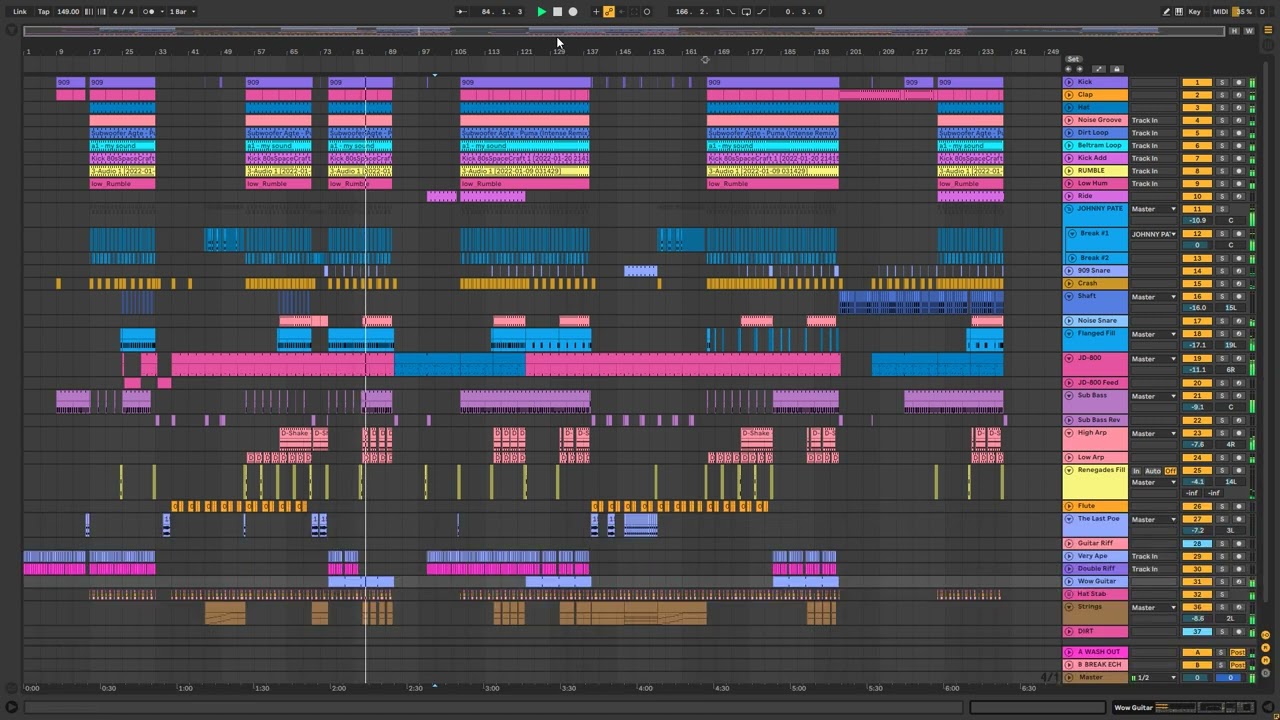
Task: Toggle Follow playback icon
Action: (461, 12)
